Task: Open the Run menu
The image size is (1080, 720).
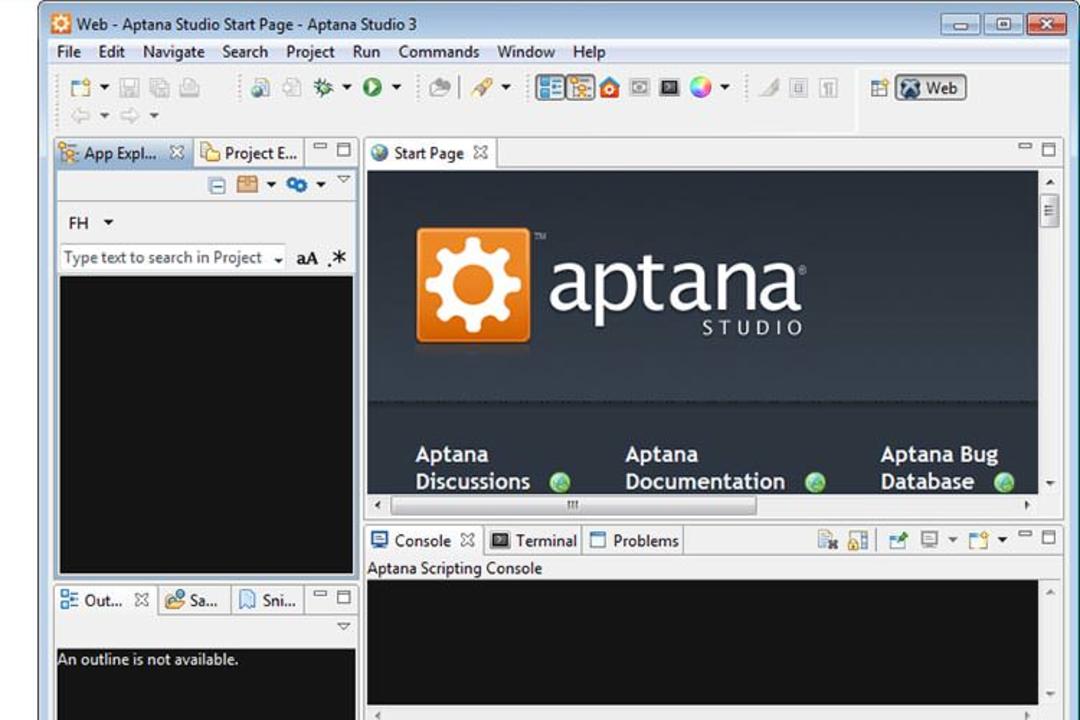Action: click(366, 52)
